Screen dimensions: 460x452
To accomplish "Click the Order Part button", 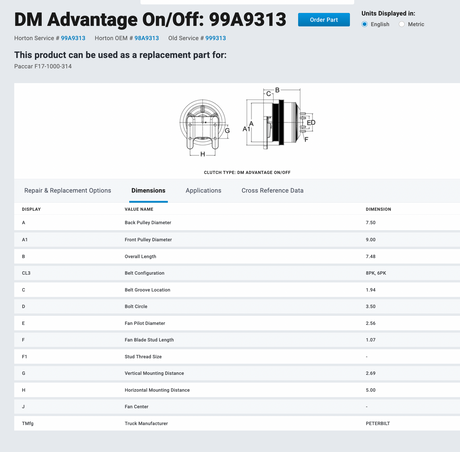I will point(324,20).
